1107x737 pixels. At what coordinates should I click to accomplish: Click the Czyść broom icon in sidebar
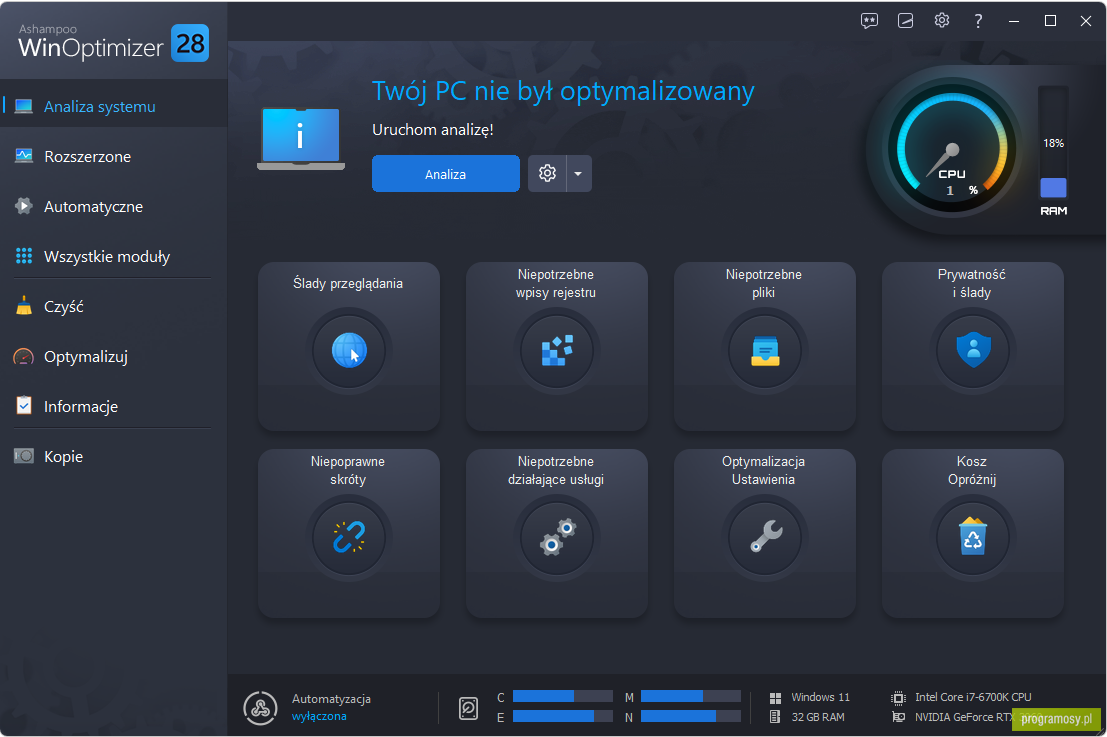coord(24,306)
